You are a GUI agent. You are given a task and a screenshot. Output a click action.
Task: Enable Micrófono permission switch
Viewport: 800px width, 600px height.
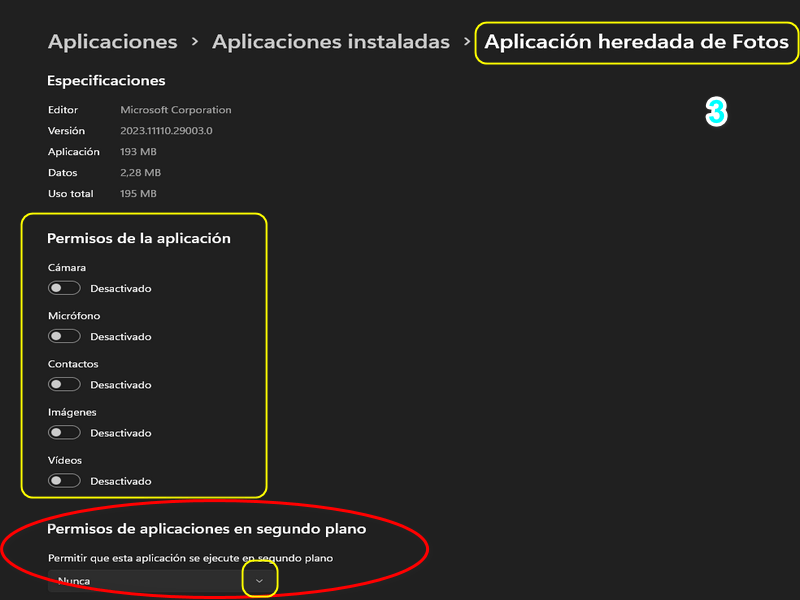pos(64,336)
